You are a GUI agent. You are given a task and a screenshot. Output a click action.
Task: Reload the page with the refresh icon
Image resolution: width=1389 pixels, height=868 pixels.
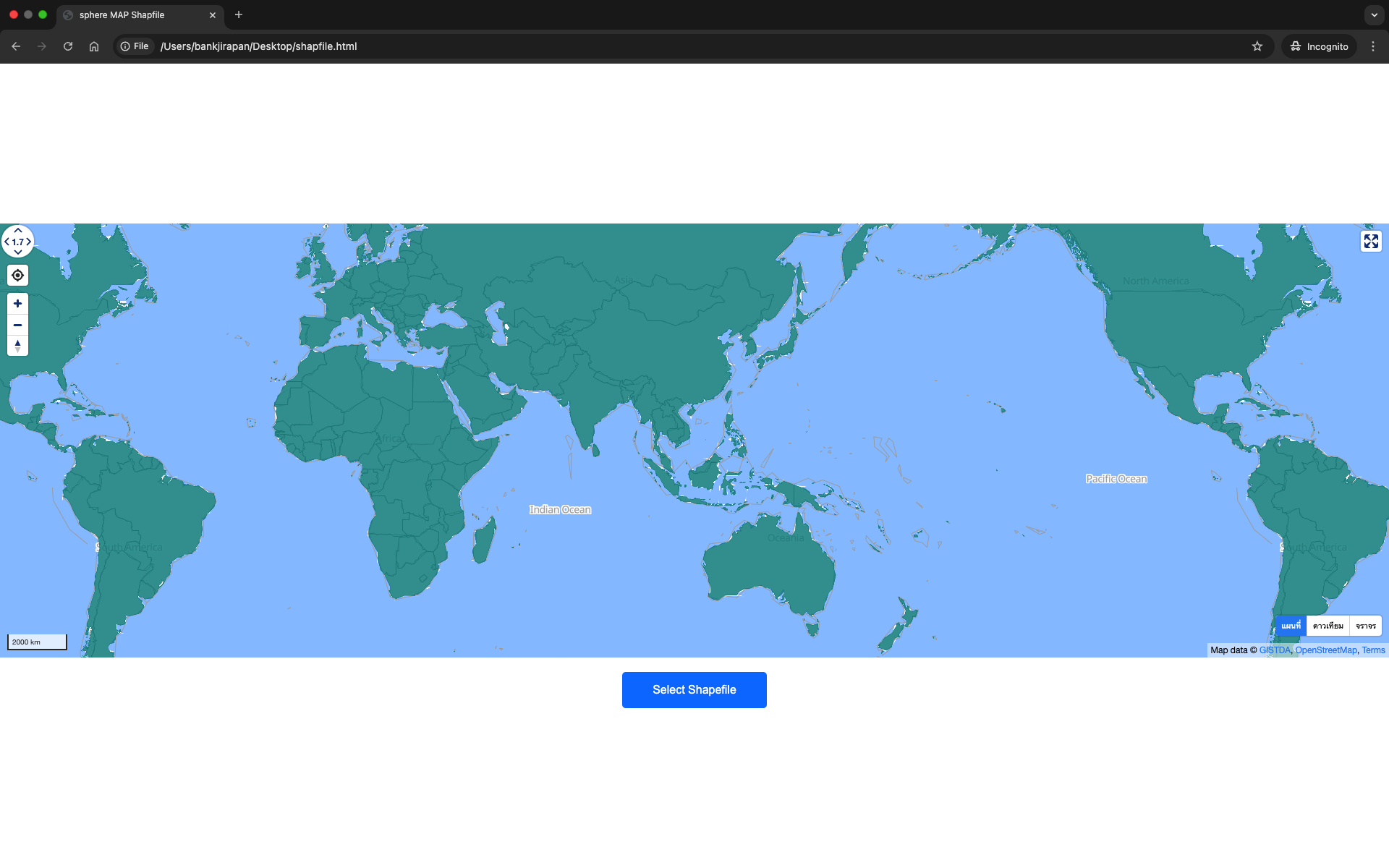point(67,46)
